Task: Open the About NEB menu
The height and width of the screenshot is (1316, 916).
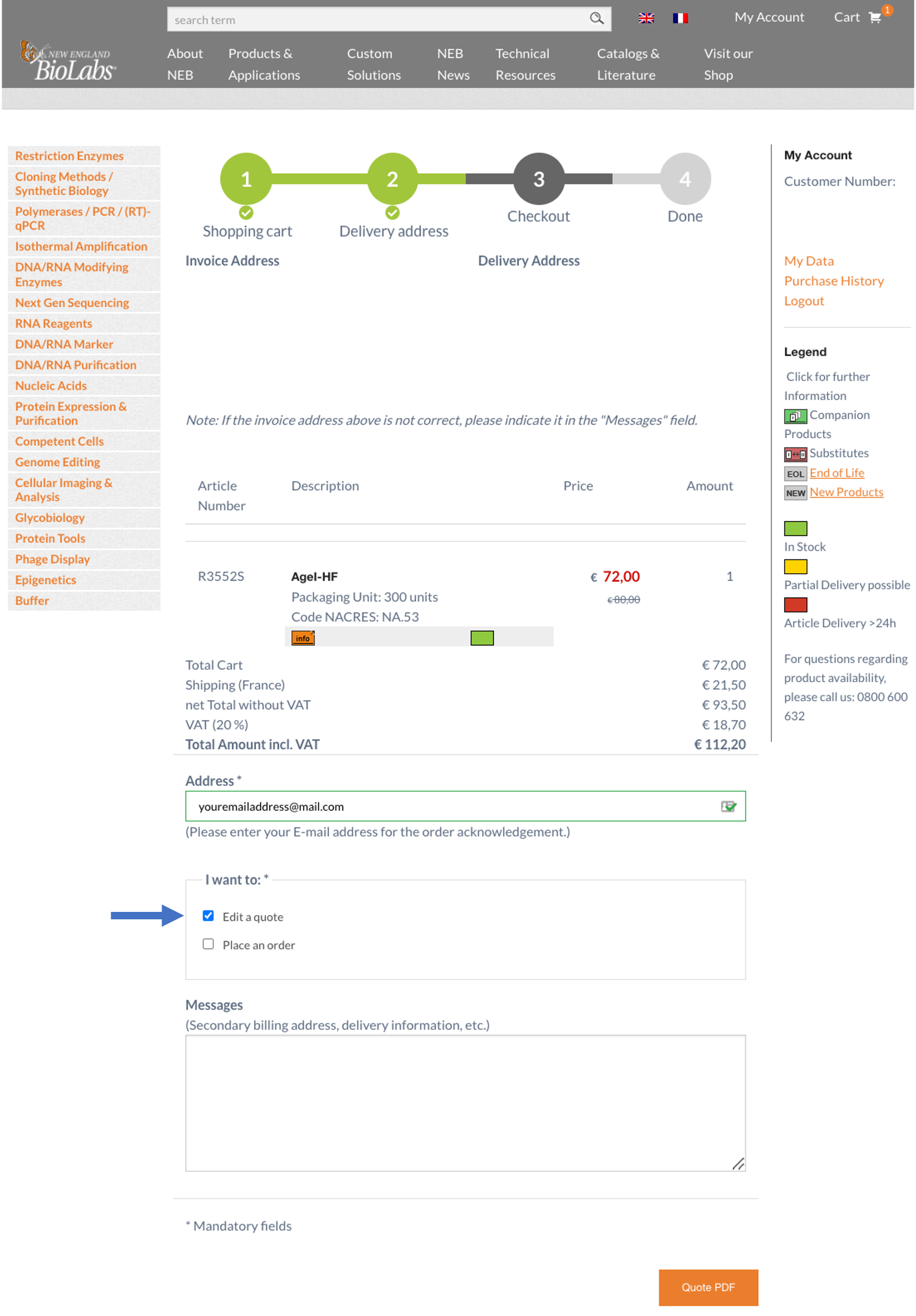Action: click(x=184, y=64)
